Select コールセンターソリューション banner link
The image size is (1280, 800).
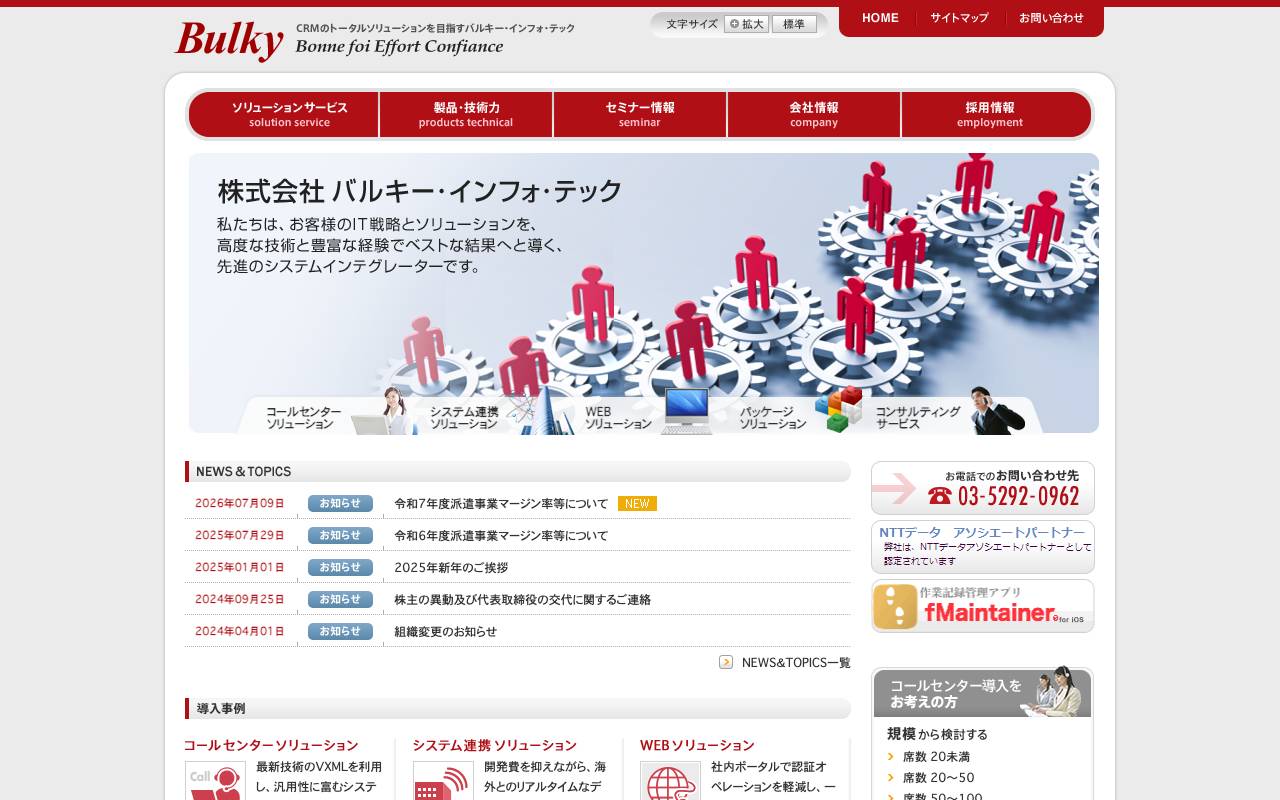coord(303,417)
